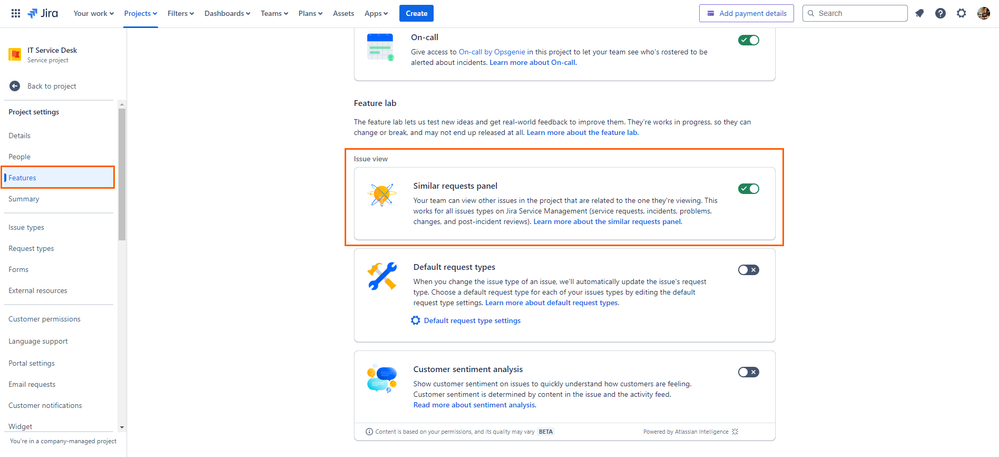Expand the Projects dropdown

(x=141, y=13)
